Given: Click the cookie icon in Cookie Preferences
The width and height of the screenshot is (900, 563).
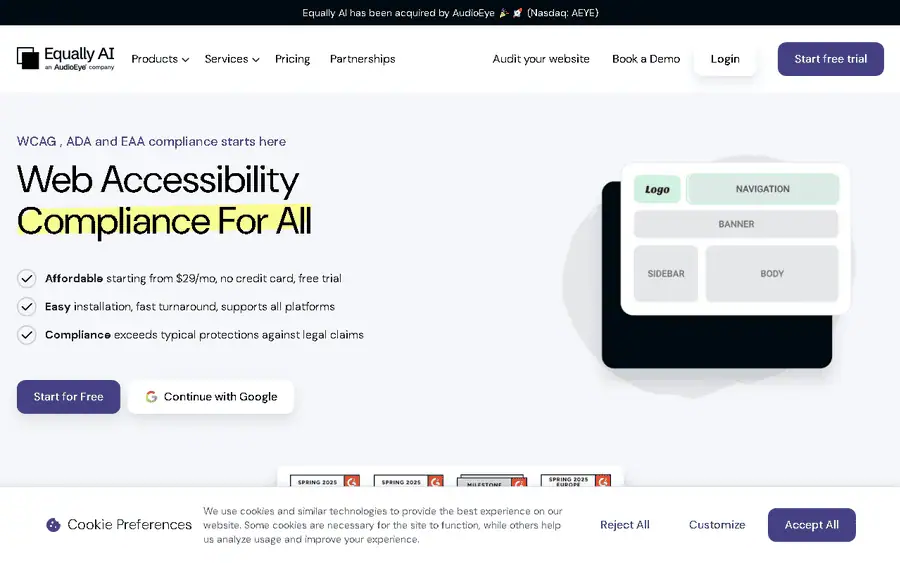Looking at the screenshot, I should point(53,525).
